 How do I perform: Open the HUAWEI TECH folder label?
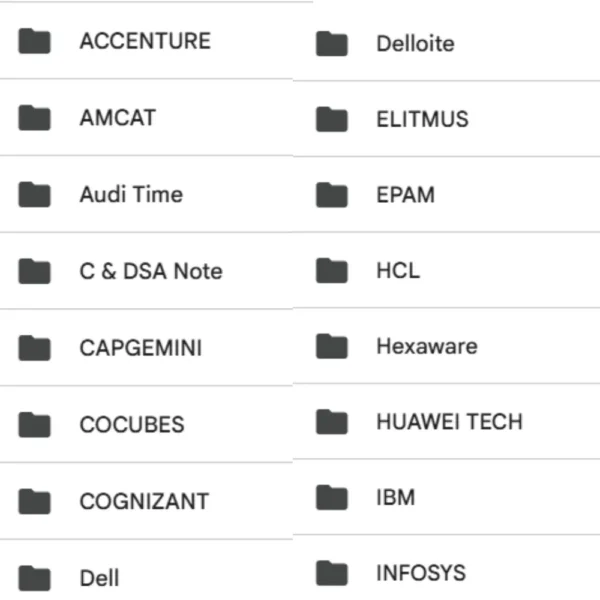449,422
